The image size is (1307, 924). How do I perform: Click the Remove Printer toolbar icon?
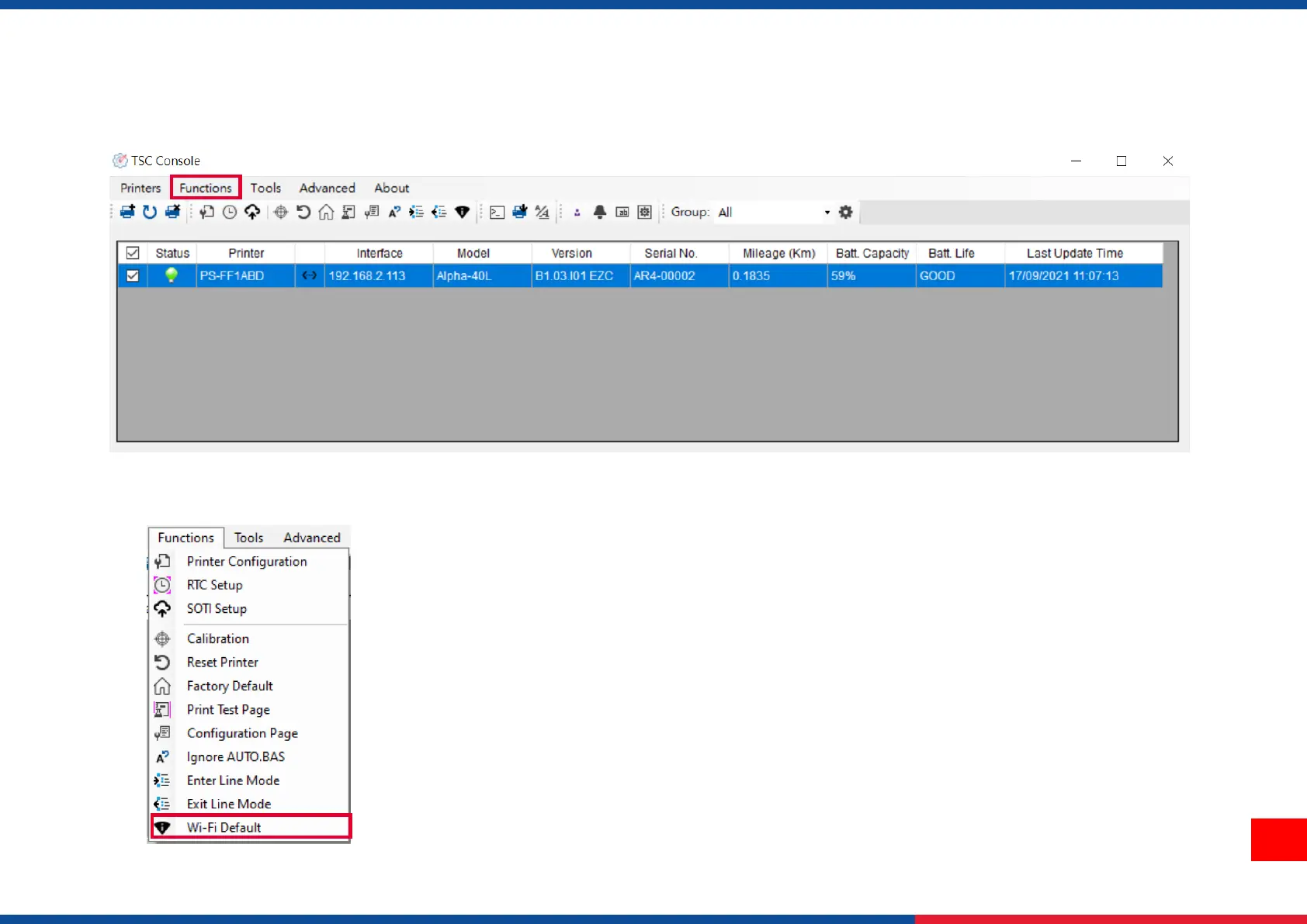[x=172, y=212]
